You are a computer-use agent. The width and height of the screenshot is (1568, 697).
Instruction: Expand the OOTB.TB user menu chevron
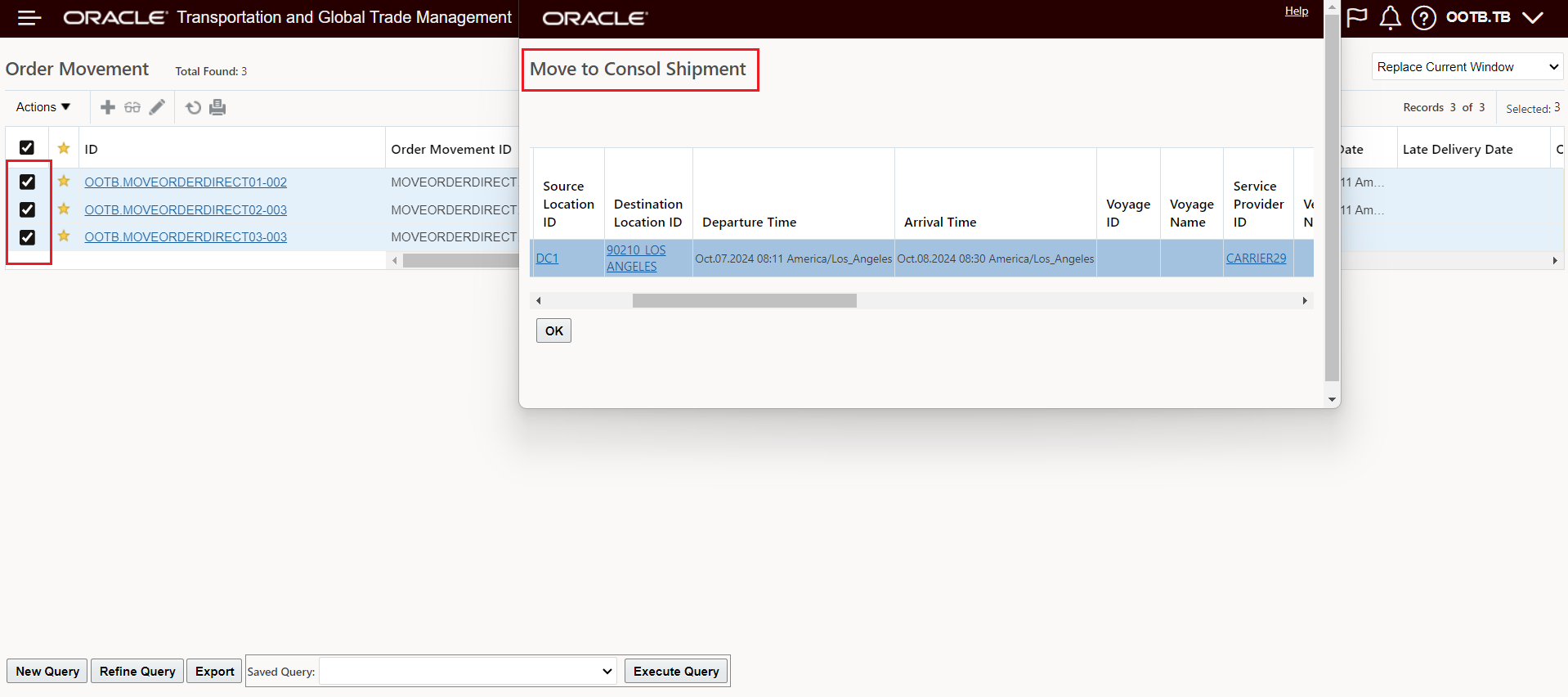1533,17
